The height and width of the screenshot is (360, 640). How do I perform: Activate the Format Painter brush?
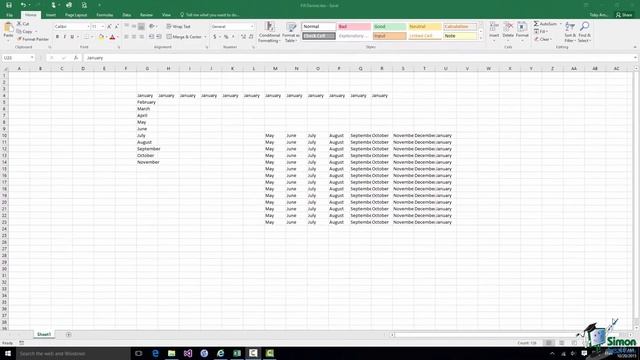33,39
